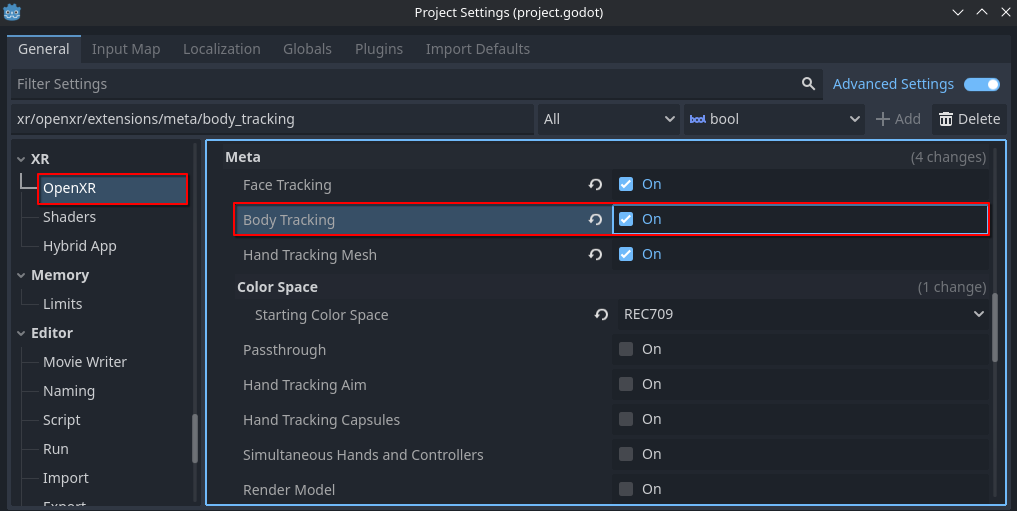
Task: Revert Hand Tracking Mesh with the reset icon
Action: click(595, 255)
